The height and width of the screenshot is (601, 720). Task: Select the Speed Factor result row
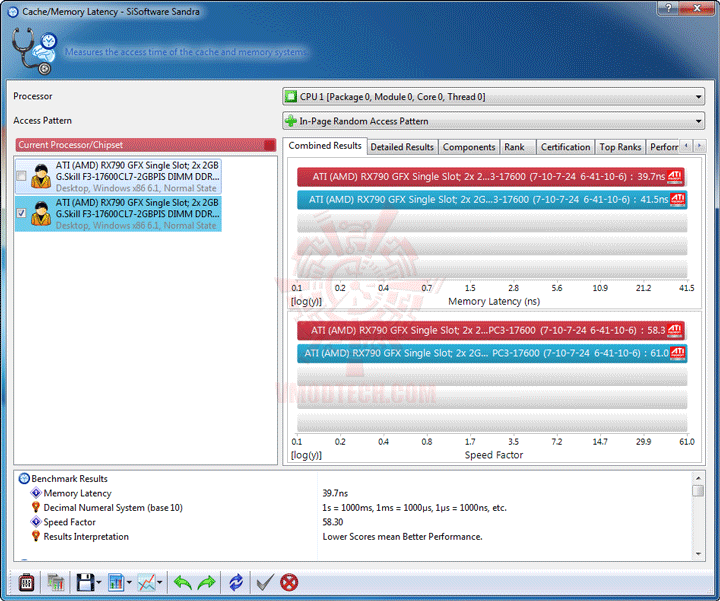click(354, 522)
